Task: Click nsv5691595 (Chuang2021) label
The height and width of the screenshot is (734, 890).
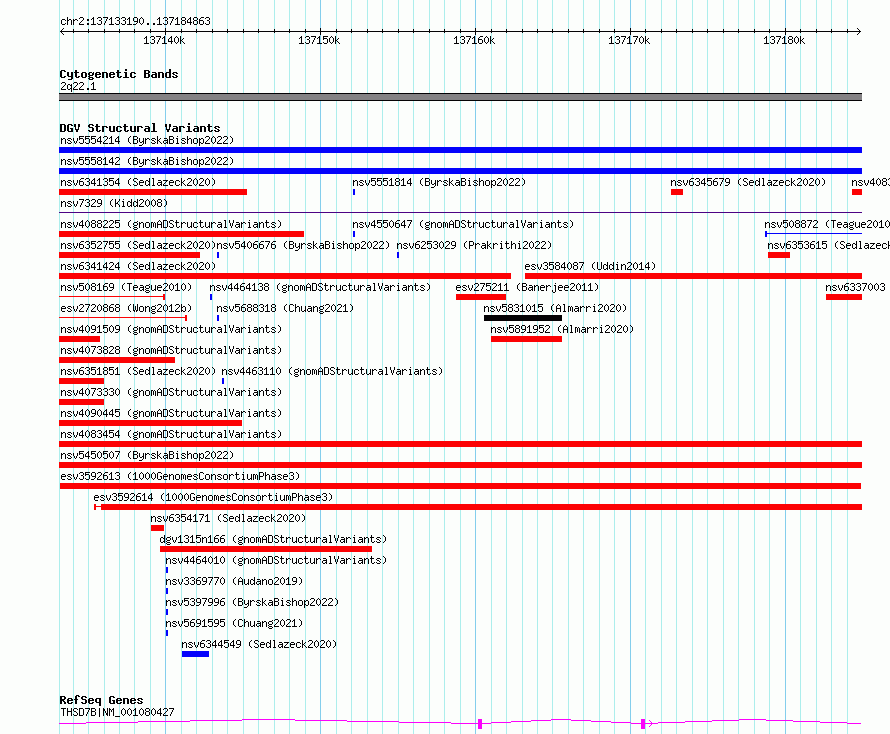Action: click(x=234, y=623)
